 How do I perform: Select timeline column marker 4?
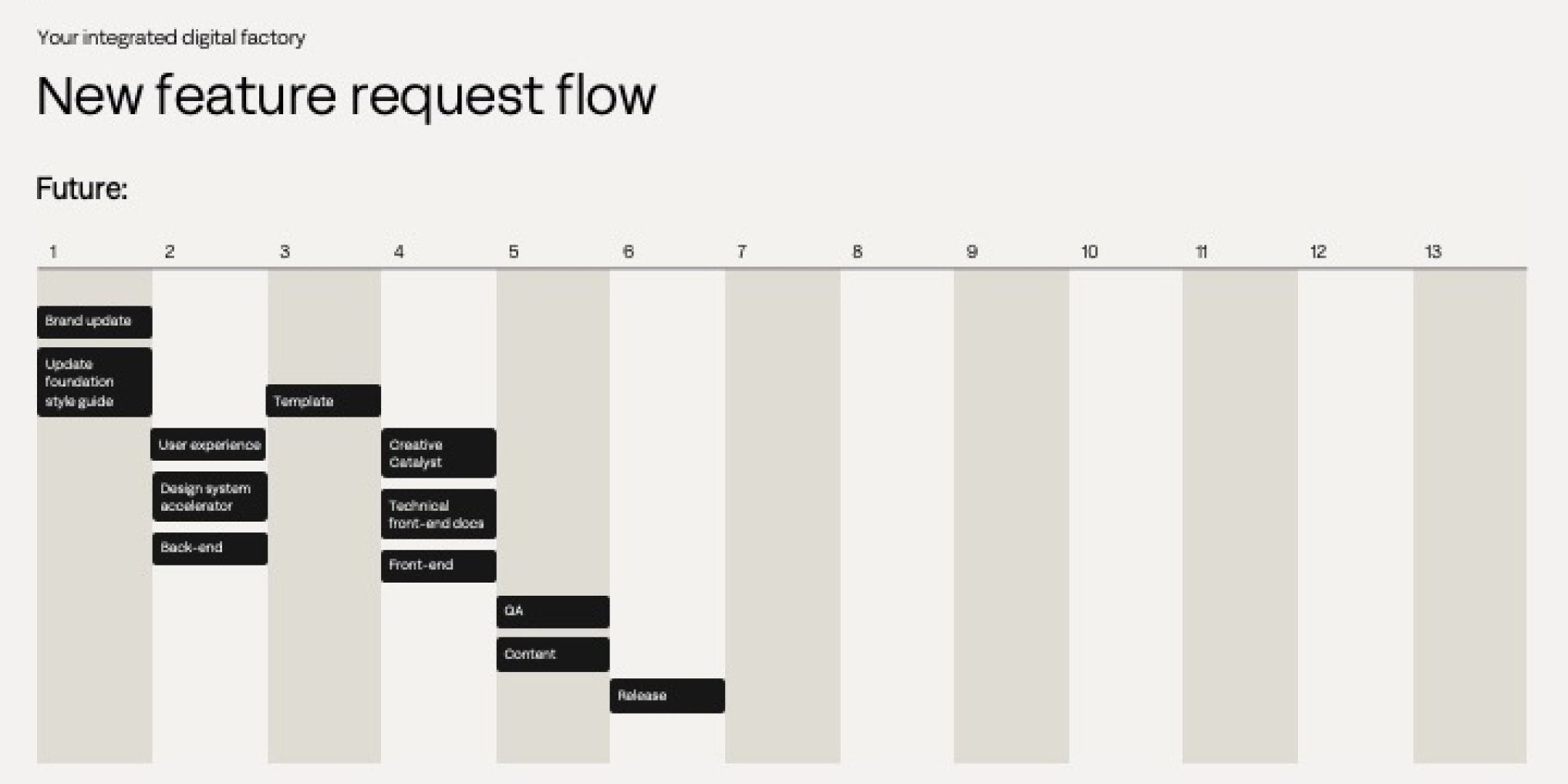(399, 252)
